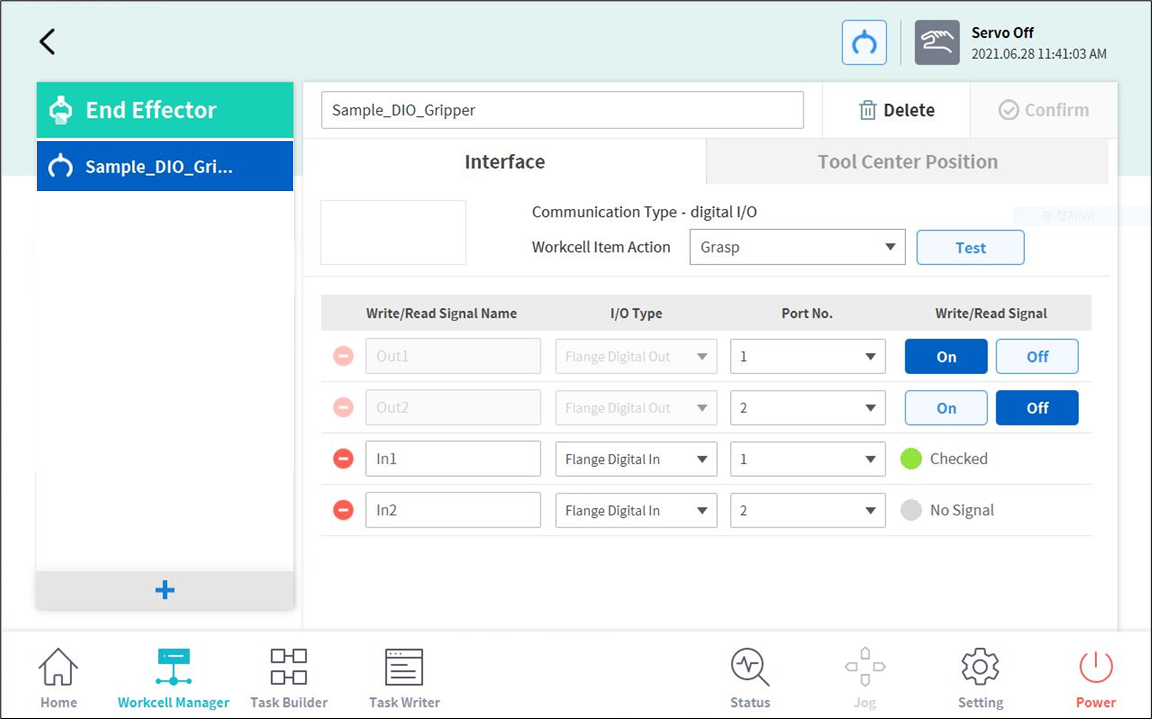Viewport: 1152px width, 719px height.
Task: Open the Status monitor
Action: click(750, 678)
